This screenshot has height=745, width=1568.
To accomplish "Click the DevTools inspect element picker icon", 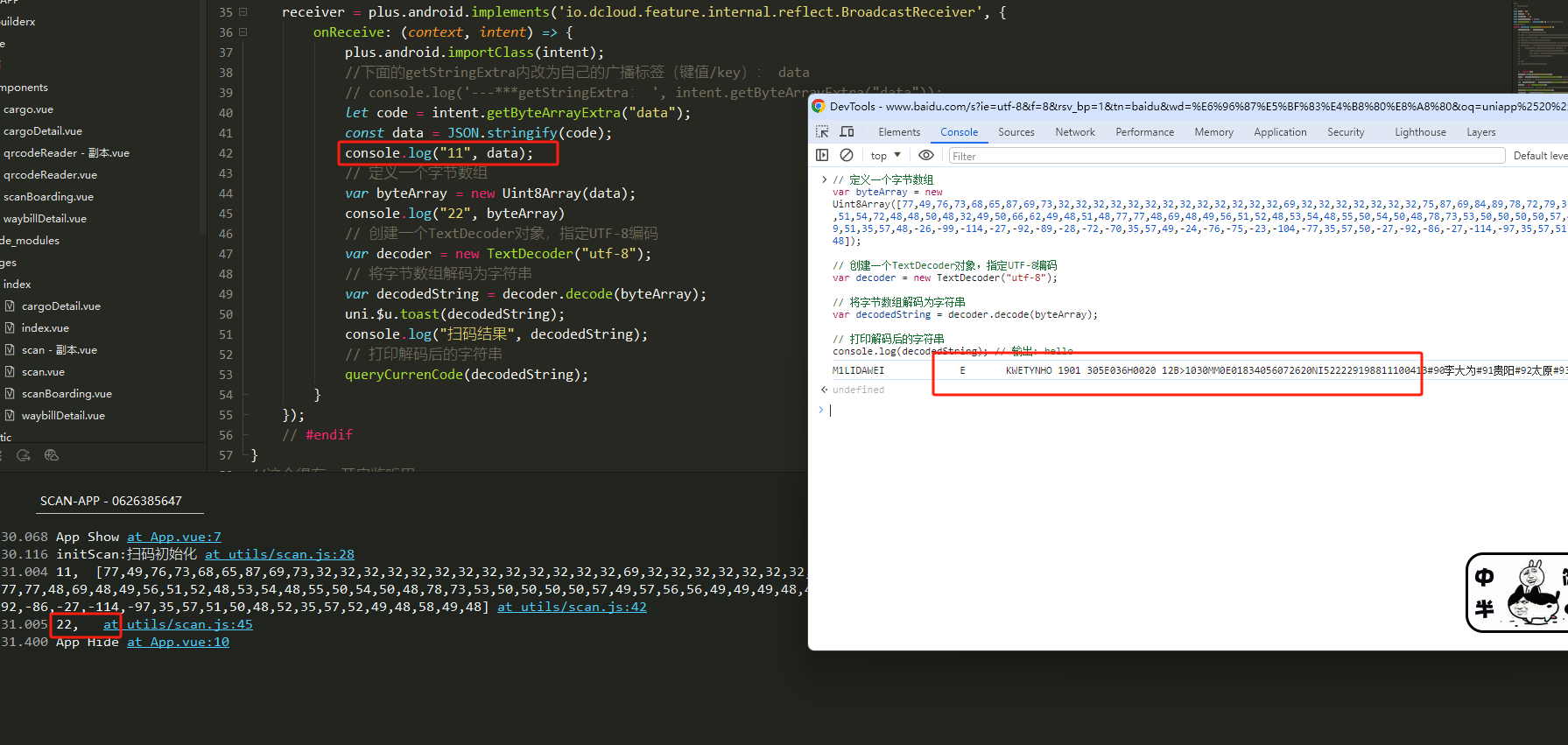I will click(822, 131).
